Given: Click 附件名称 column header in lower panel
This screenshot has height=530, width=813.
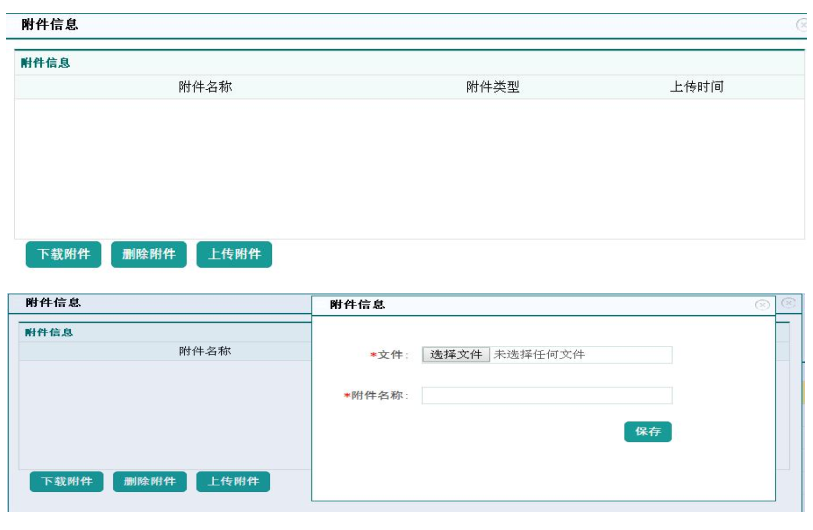Looking at the screenshot, I should click(205, 351).
